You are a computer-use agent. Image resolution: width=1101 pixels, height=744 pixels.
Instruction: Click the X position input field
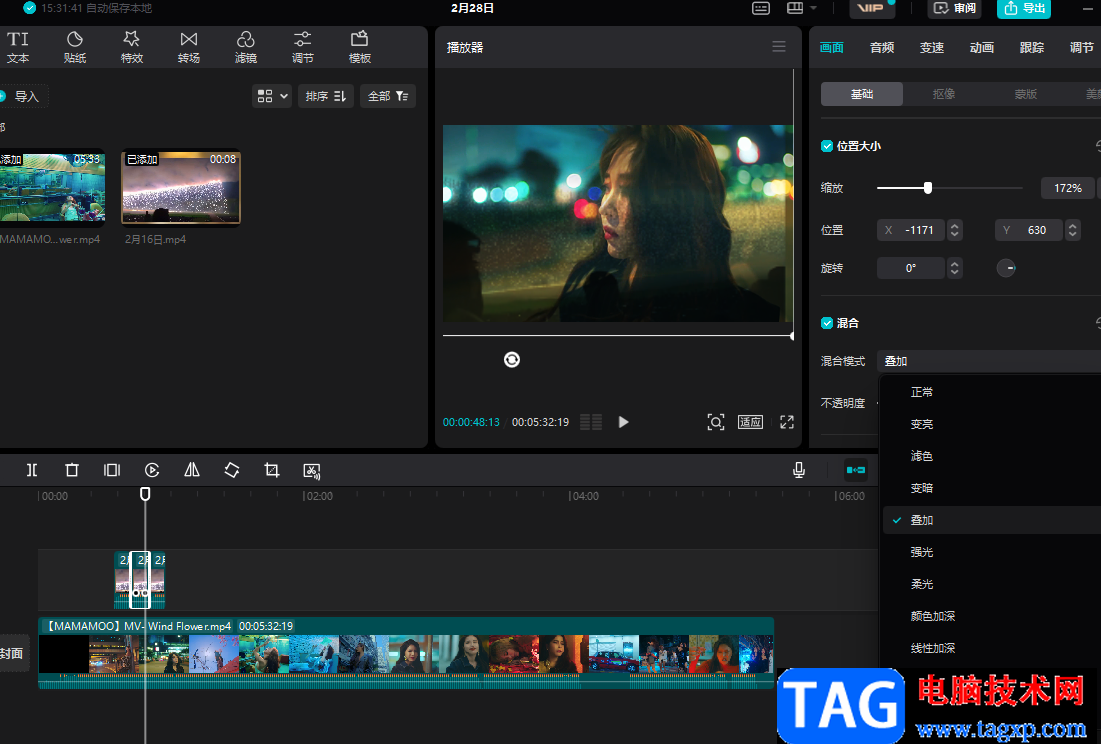pyautogui.click(x=911, y=230)
